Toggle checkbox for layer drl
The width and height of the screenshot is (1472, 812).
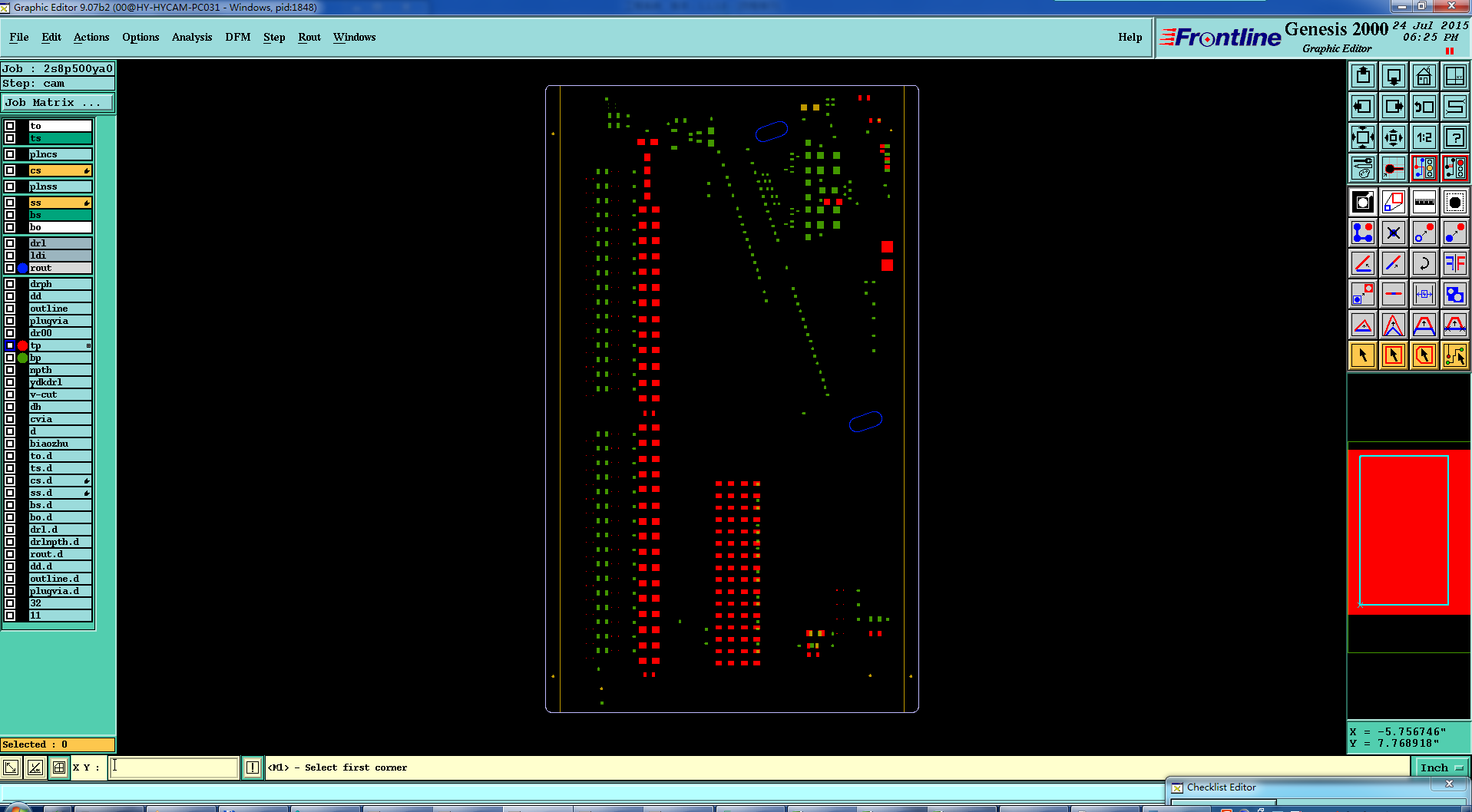(10, 243)
